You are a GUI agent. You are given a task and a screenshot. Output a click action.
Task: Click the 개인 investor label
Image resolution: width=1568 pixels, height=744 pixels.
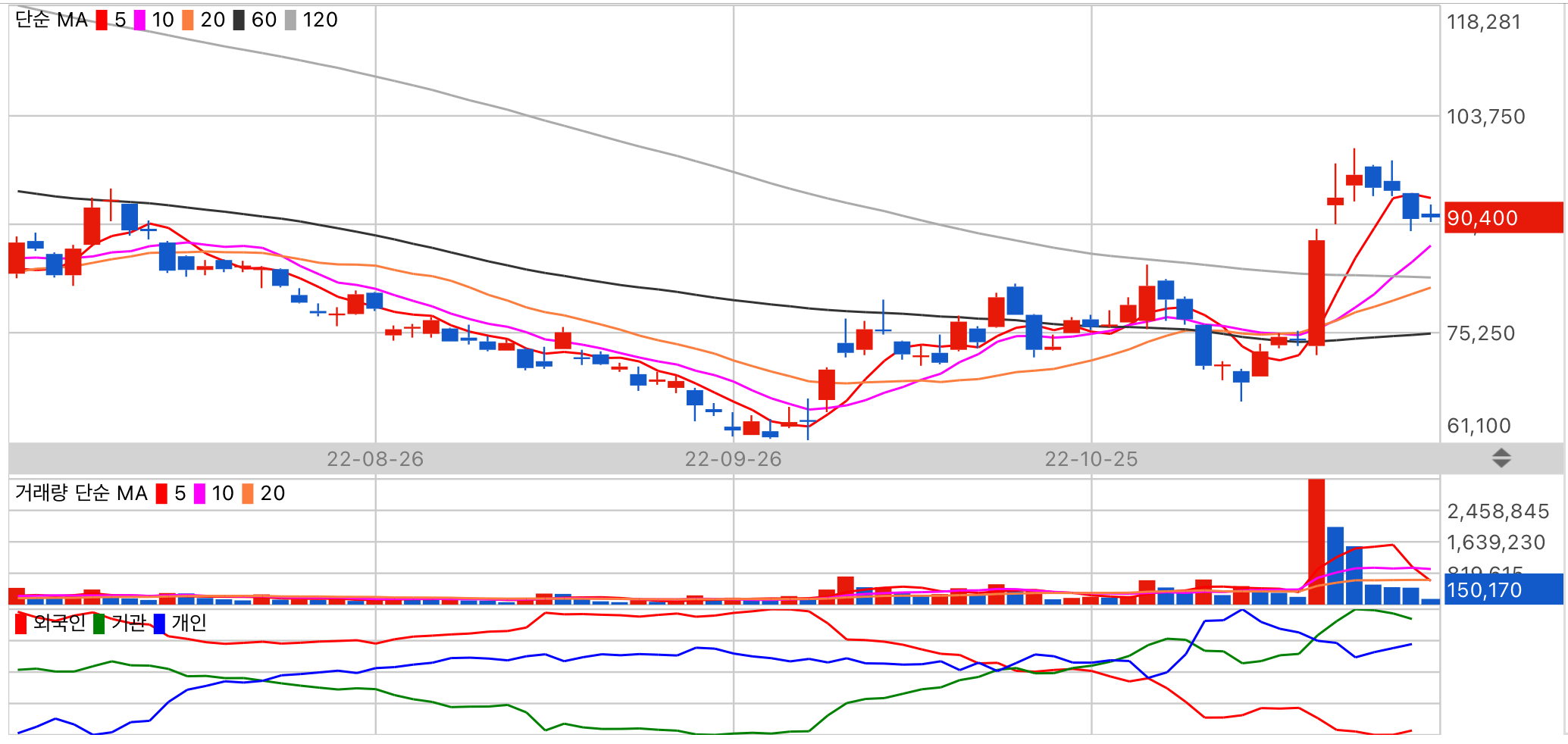(189, 623)
